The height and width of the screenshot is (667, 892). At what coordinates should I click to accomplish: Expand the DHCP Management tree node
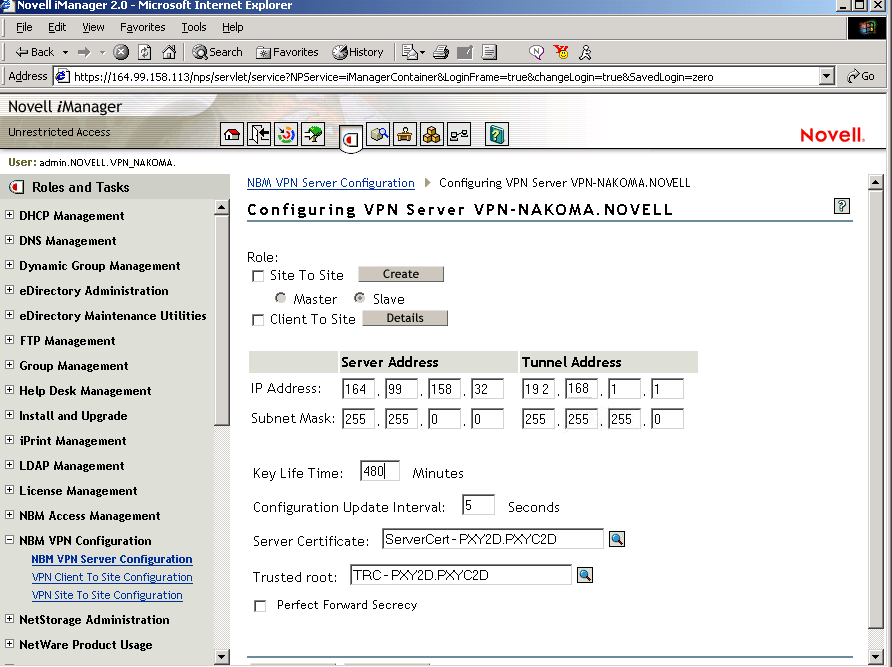(x=10, y=215)
